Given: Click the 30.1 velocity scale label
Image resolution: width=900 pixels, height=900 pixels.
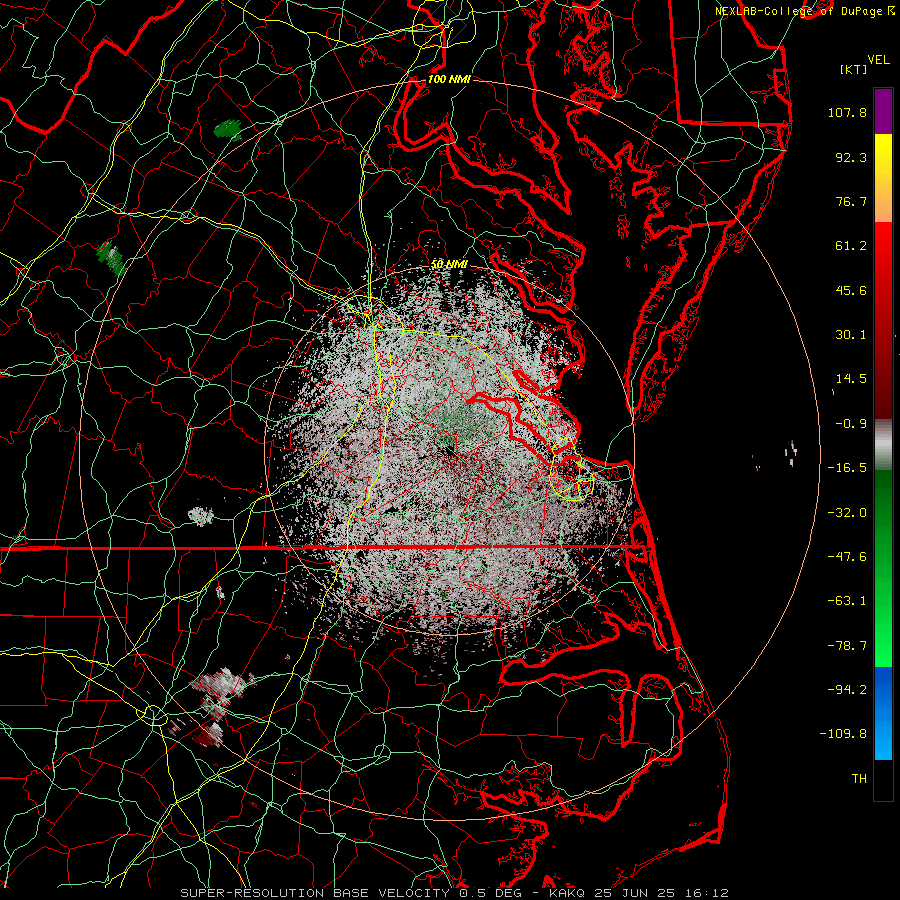Looking at the screenshot, I should (851, 335).
